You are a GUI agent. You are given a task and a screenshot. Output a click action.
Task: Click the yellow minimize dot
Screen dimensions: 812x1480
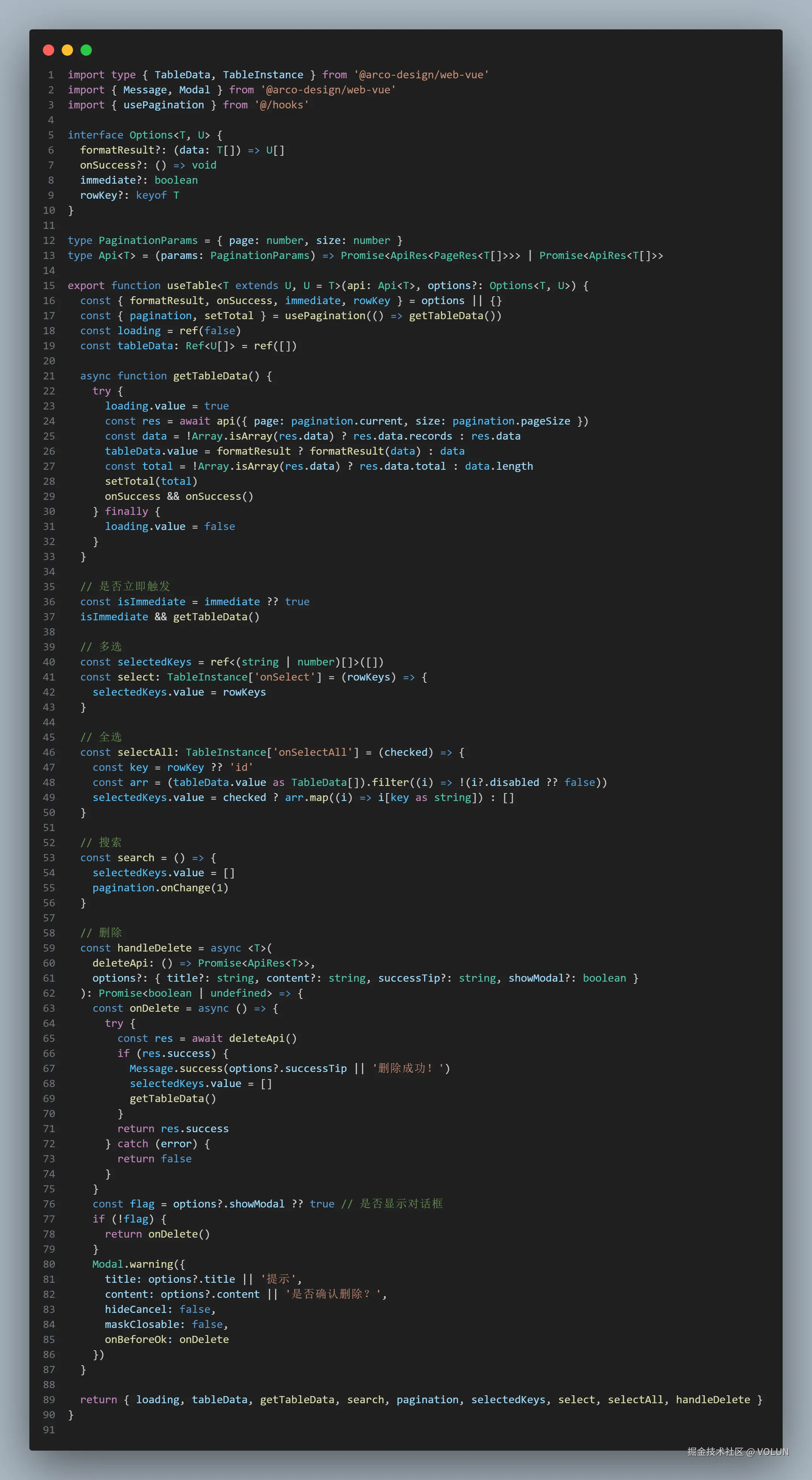coord(67,50)
